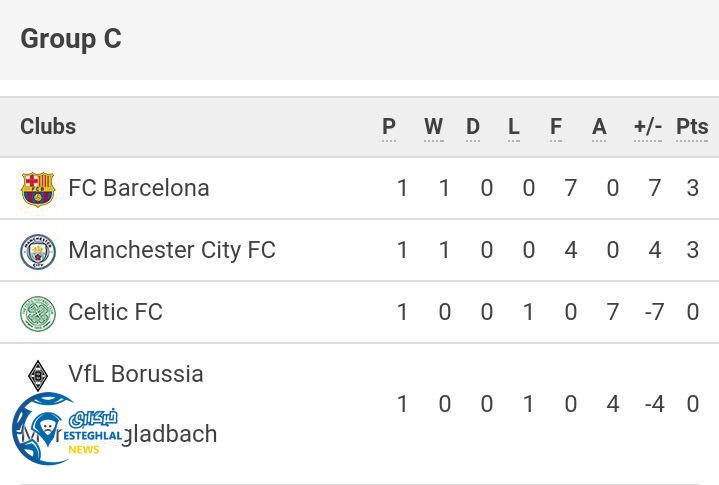Screen dimensions: 719x485
Task: Click the Celtic FC club crest
Action: click(38, 313)
